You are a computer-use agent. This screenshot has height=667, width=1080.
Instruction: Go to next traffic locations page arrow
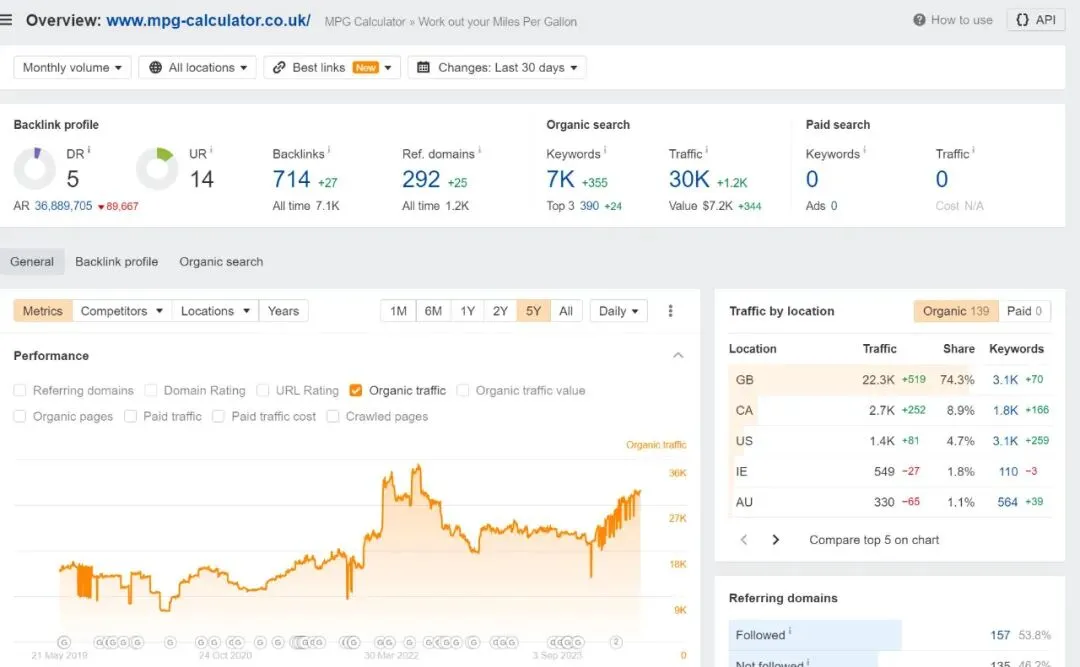click(x=776, y=540)
